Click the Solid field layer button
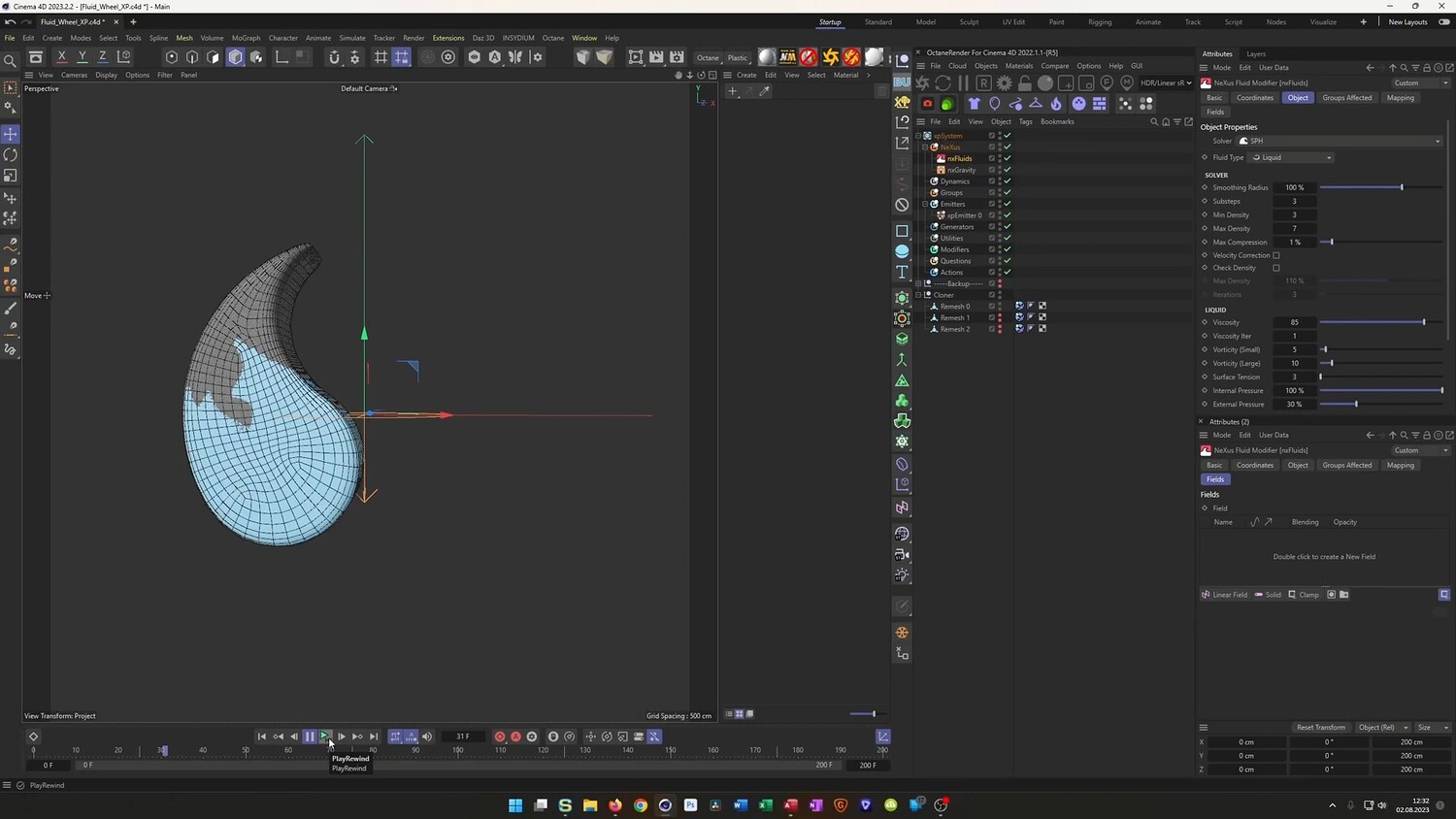The width and height of the screenshot is (1456, 819). click(1268, 595)
